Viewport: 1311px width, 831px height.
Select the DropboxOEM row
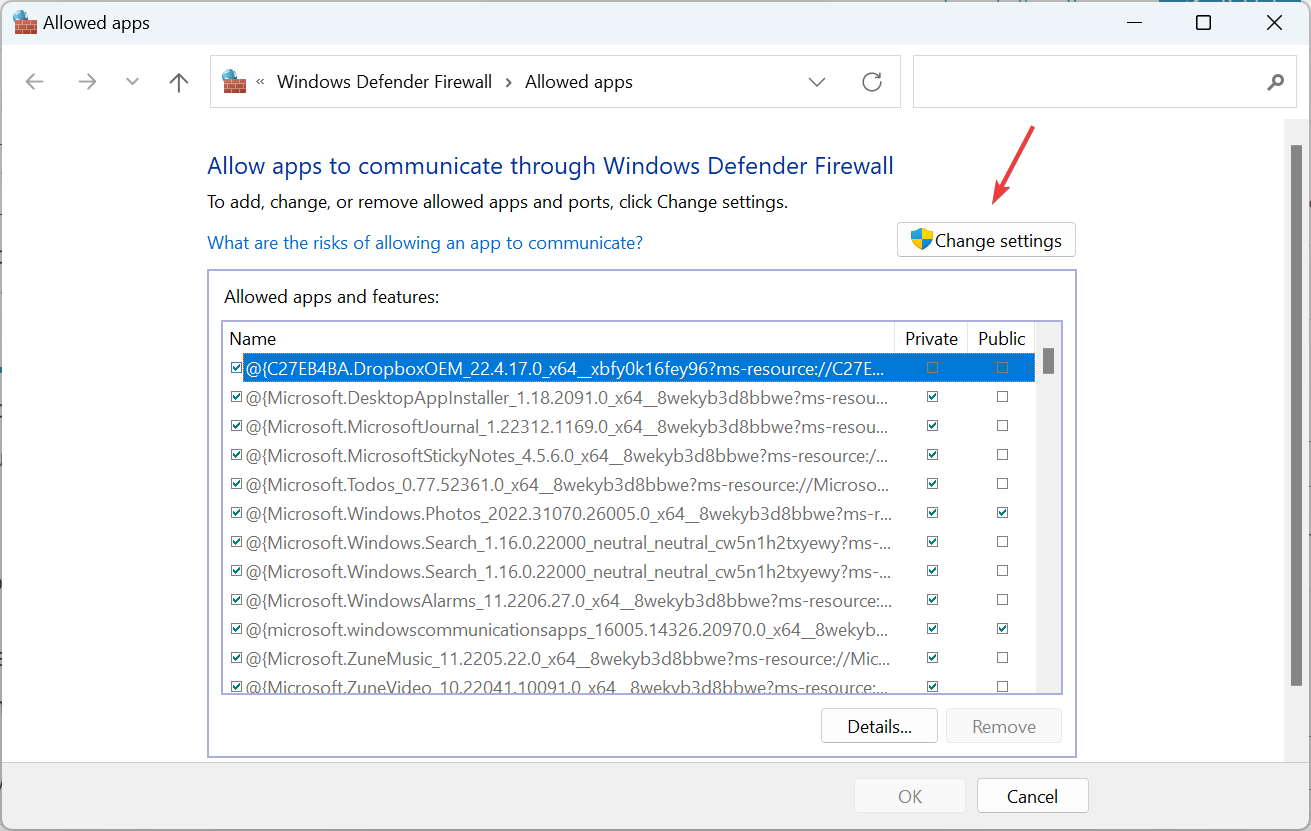(630, 368)
